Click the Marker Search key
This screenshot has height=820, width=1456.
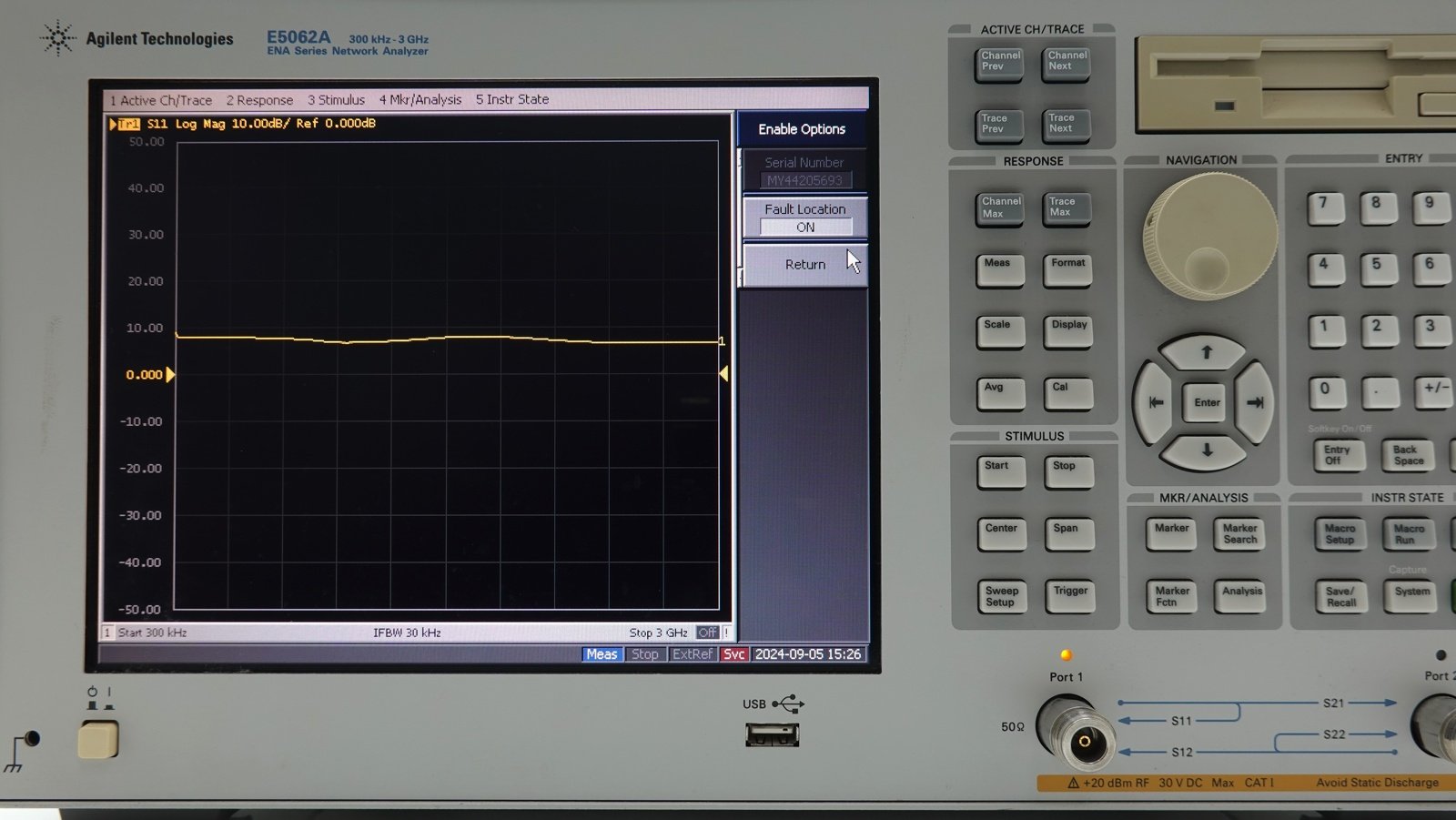coord(1239,535)
